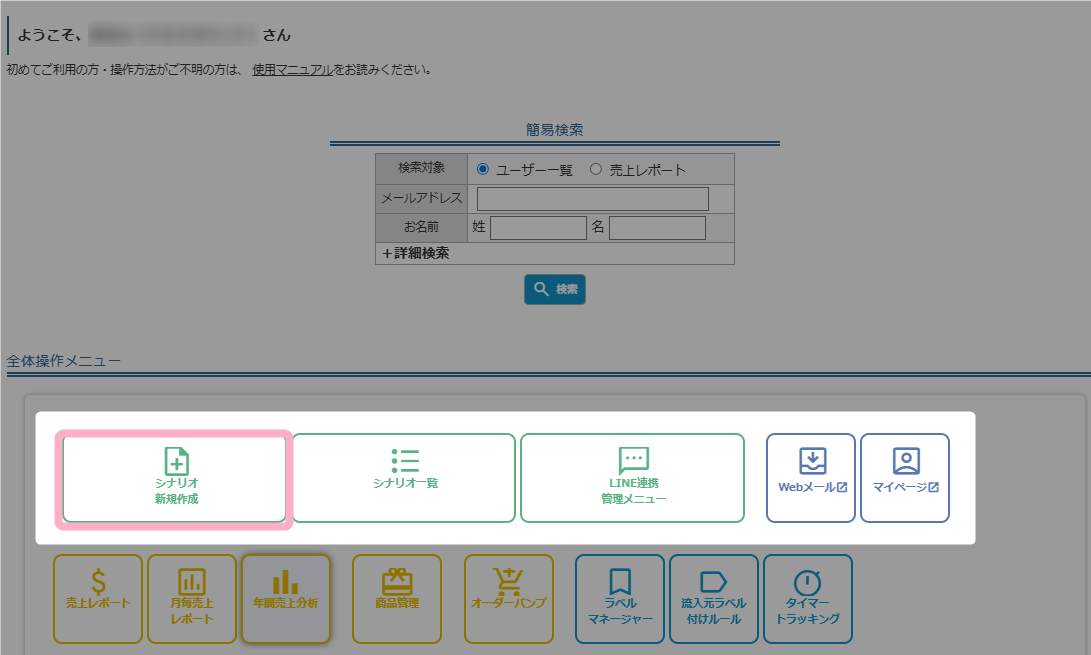The image size is (1091, 655).
Task: Click the 検索 search button
Action: pyautogui.click(x=555, y=289)
